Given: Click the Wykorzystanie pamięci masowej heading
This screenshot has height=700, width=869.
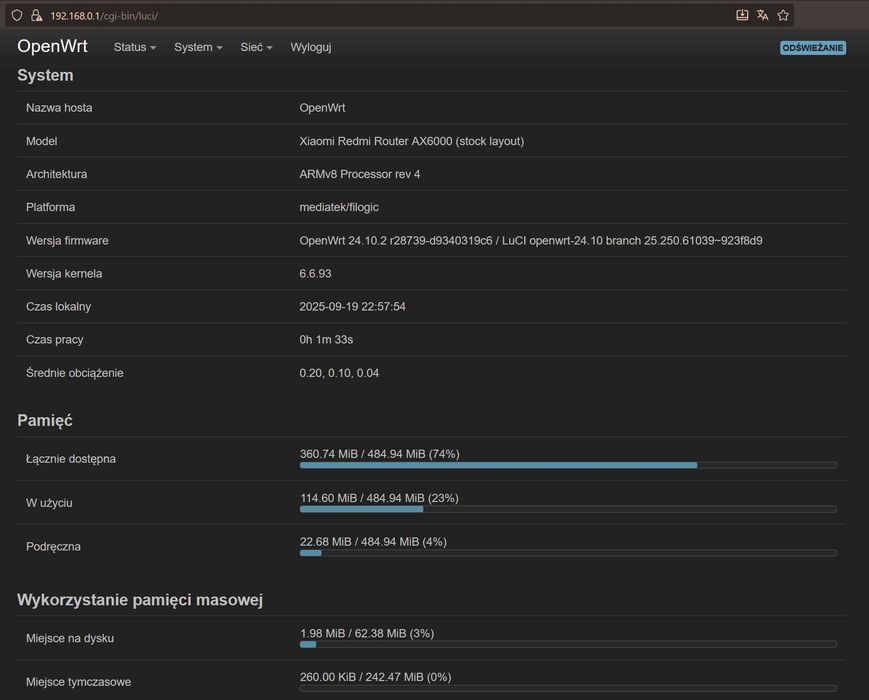Looking at the screenshot, I should pyautogui.click(x=140, y=600).
